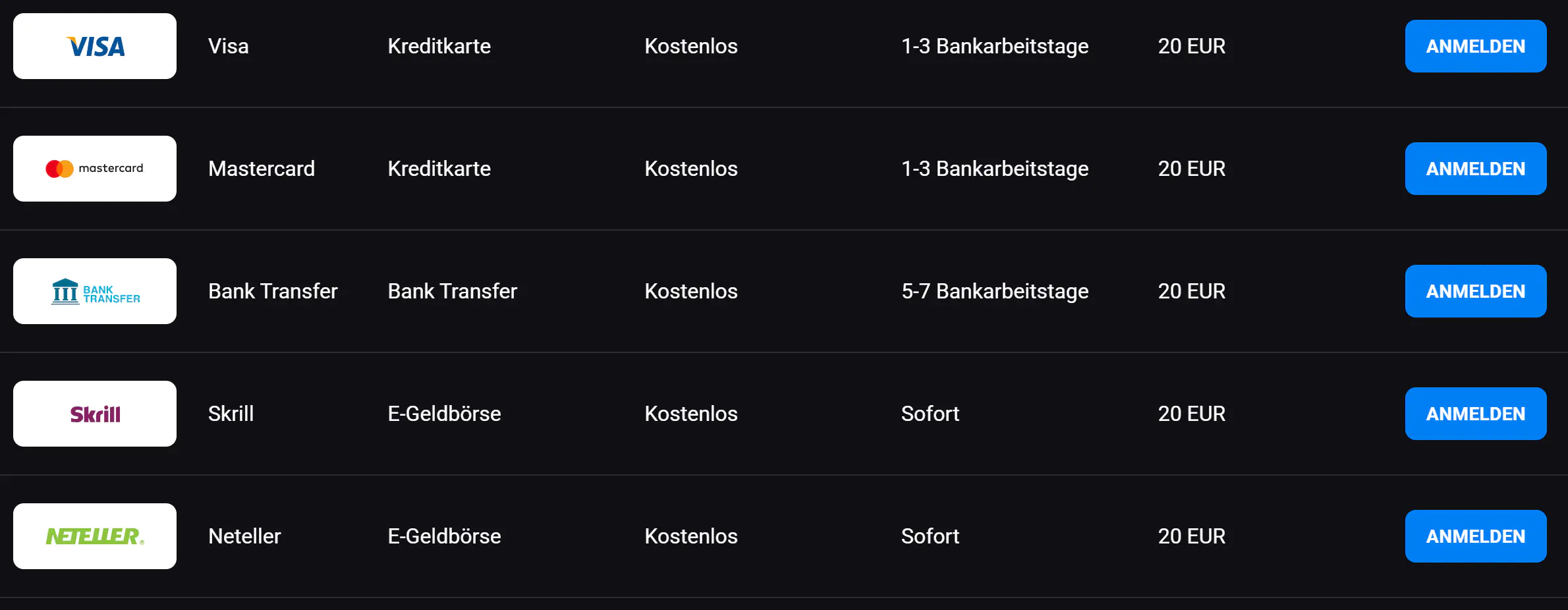1568x610 pixels.
Task: Click 5-7 Bankarbeitstage processing time
Action: point(994,291)
